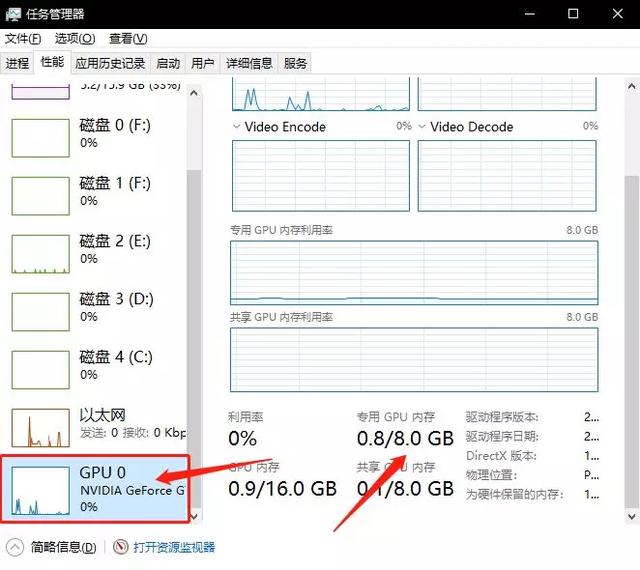Click the Video Decode graph
Viewport: 640px width, 570px height.
[x=507, y=176]
